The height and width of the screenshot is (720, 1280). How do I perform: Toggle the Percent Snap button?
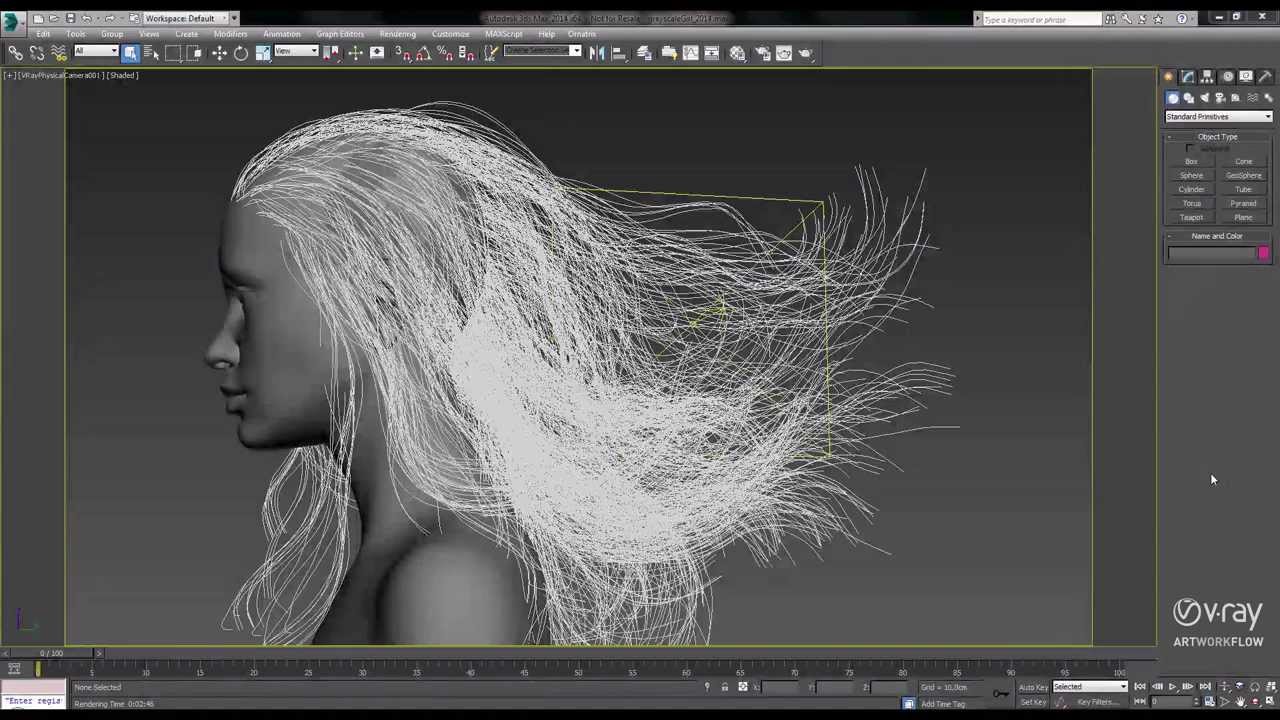444,53
